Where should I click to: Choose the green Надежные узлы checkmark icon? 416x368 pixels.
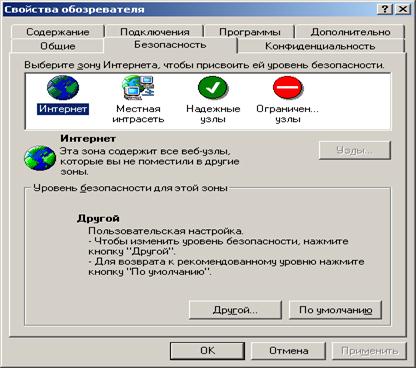click(x=213, y=87)
